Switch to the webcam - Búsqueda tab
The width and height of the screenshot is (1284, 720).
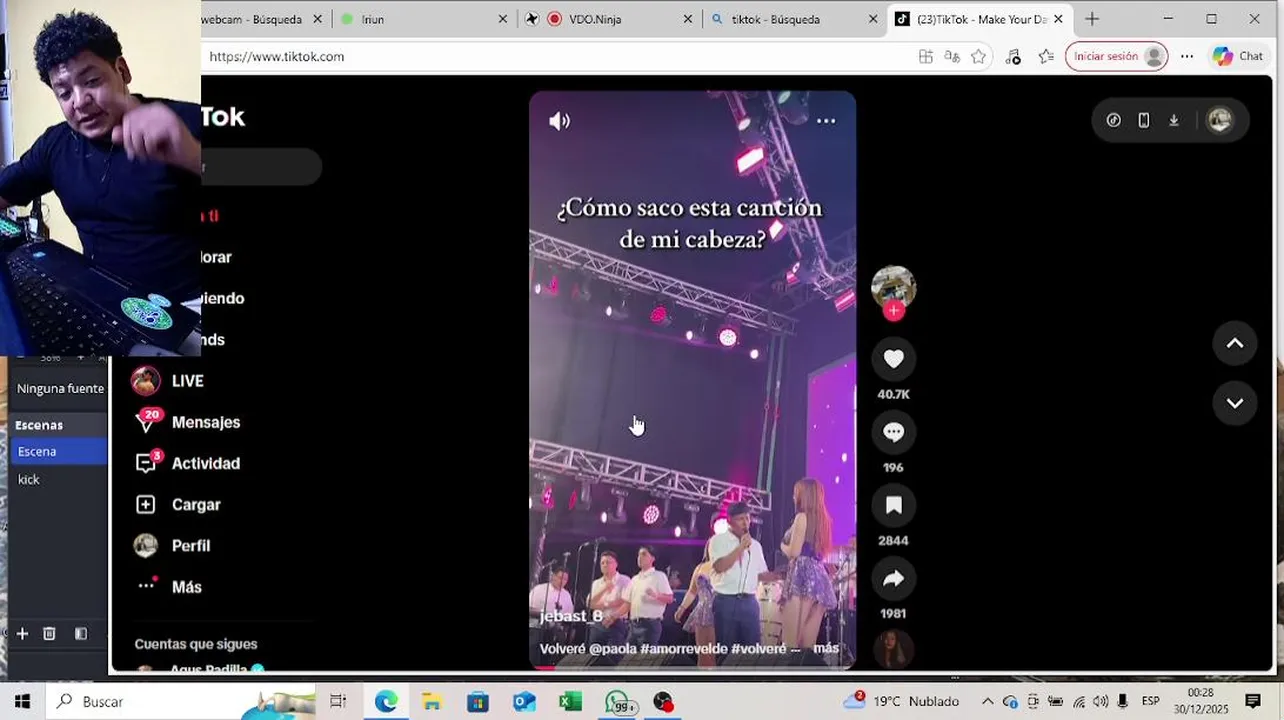(x=264, y=19)
